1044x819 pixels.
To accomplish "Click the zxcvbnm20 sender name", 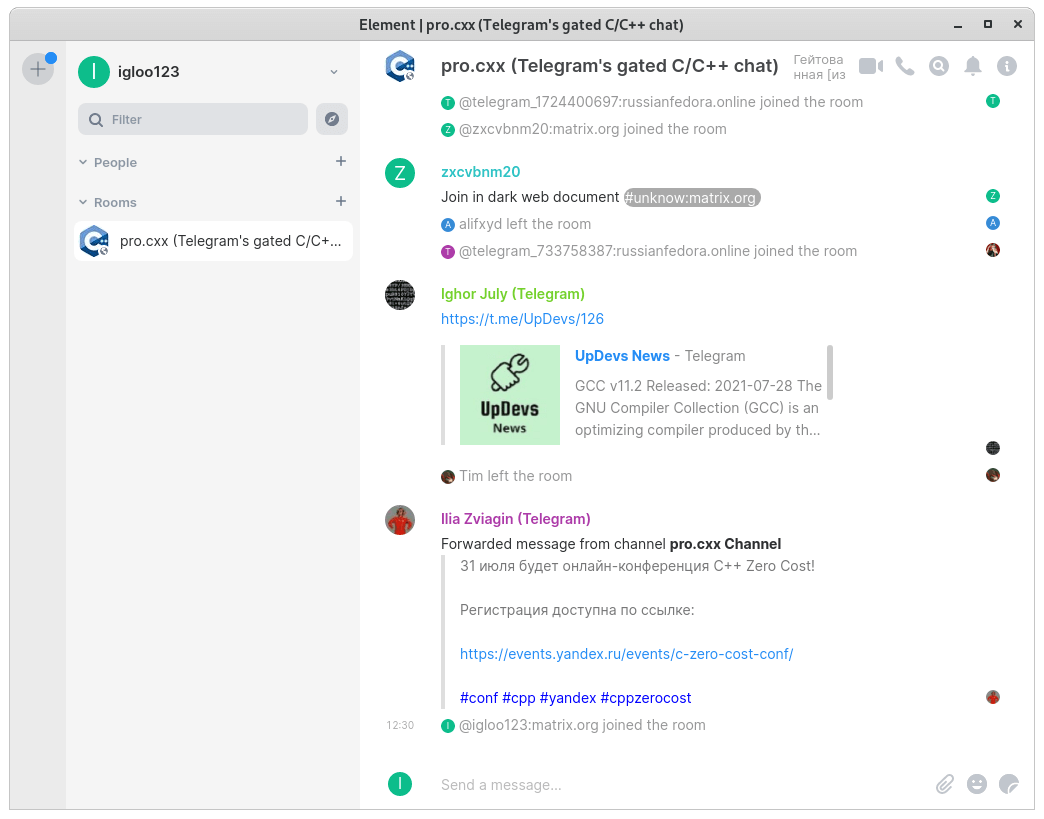I will pyautogui.click(x=480, y=172).
